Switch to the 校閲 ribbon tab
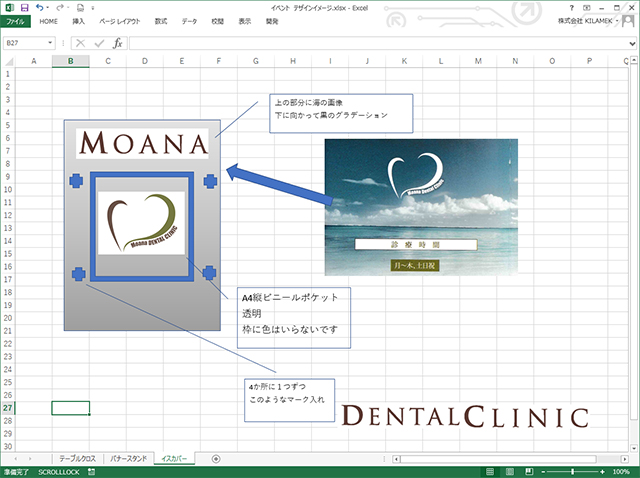 218,21
